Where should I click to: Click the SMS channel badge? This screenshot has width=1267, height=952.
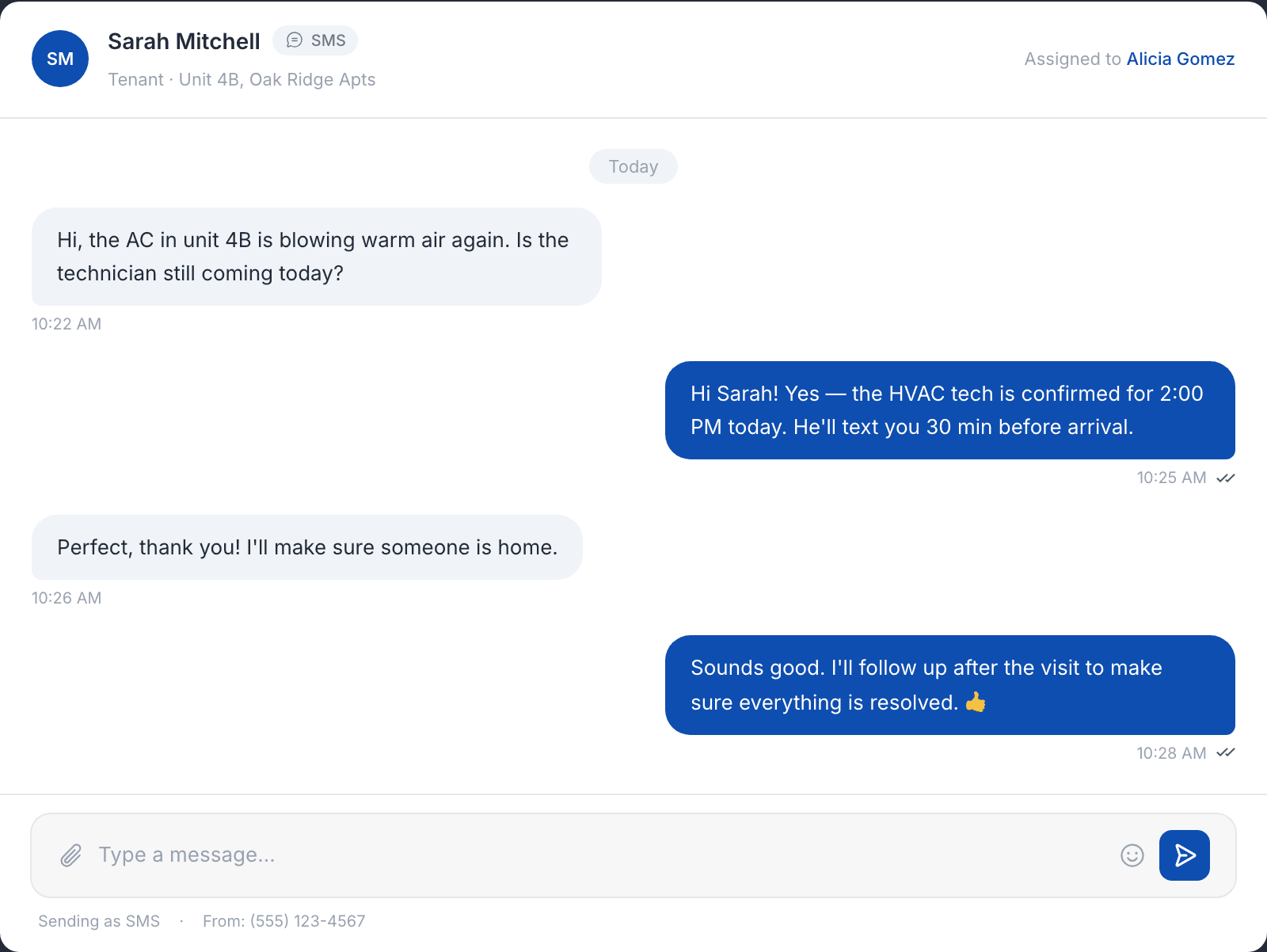tap(315, 40)
